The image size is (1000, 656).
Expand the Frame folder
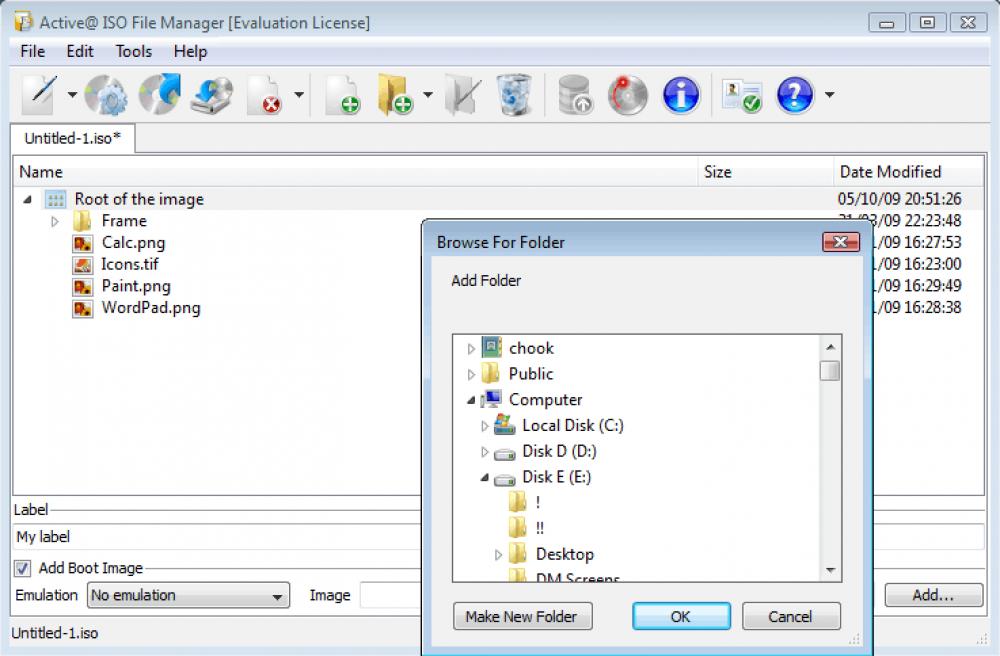[55, 221]
